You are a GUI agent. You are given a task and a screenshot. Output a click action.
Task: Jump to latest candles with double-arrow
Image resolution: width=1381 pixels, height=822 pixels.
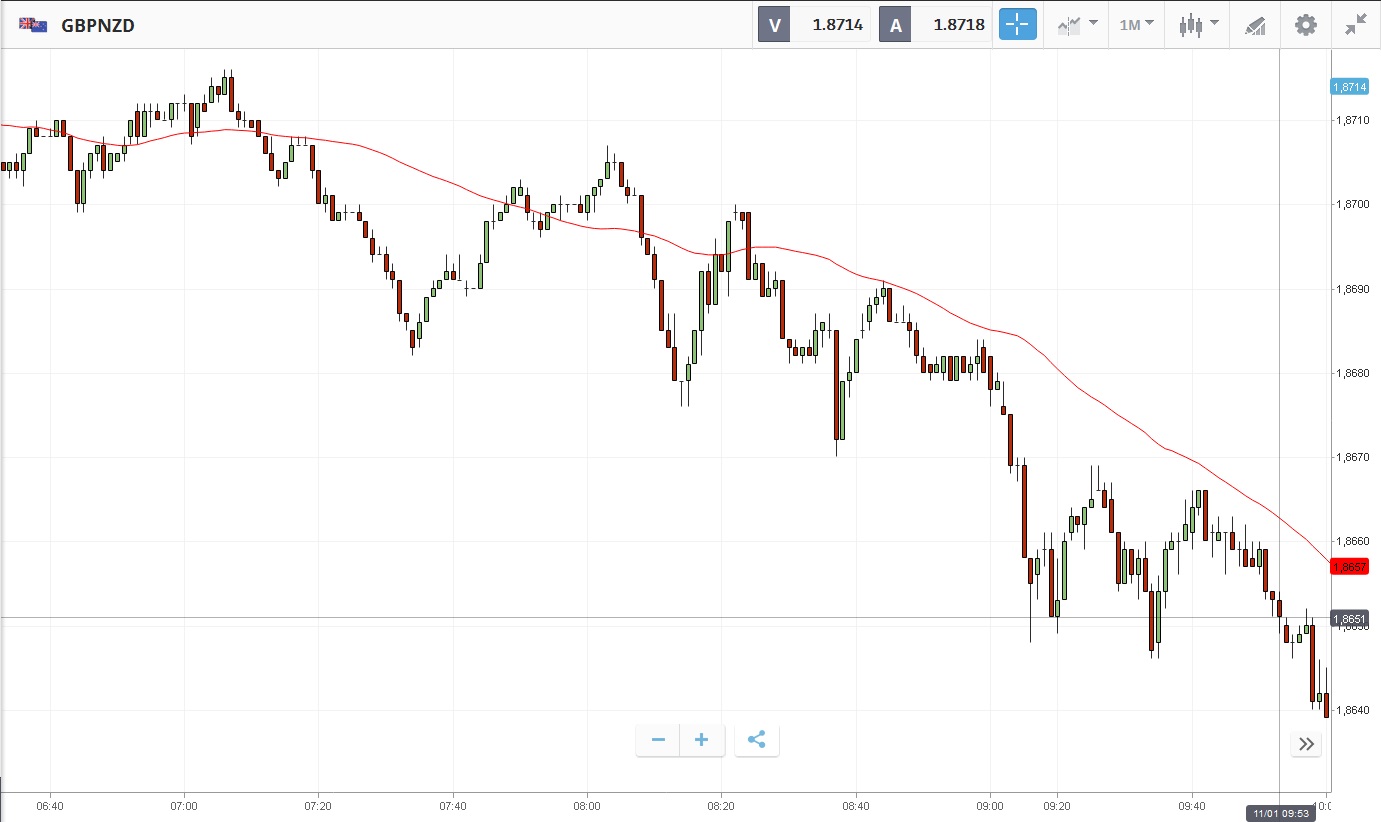click(1306, 744)
